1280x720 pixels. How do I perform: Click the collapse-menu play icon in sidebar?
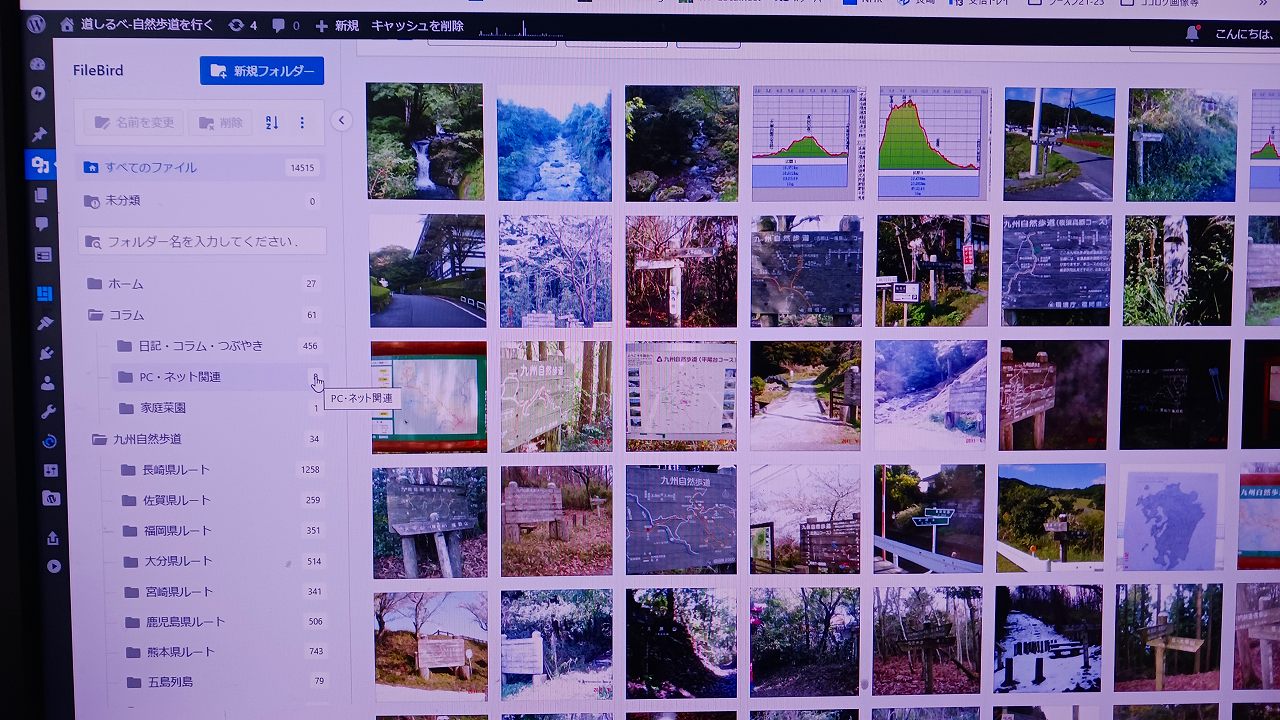pos(53,566)
